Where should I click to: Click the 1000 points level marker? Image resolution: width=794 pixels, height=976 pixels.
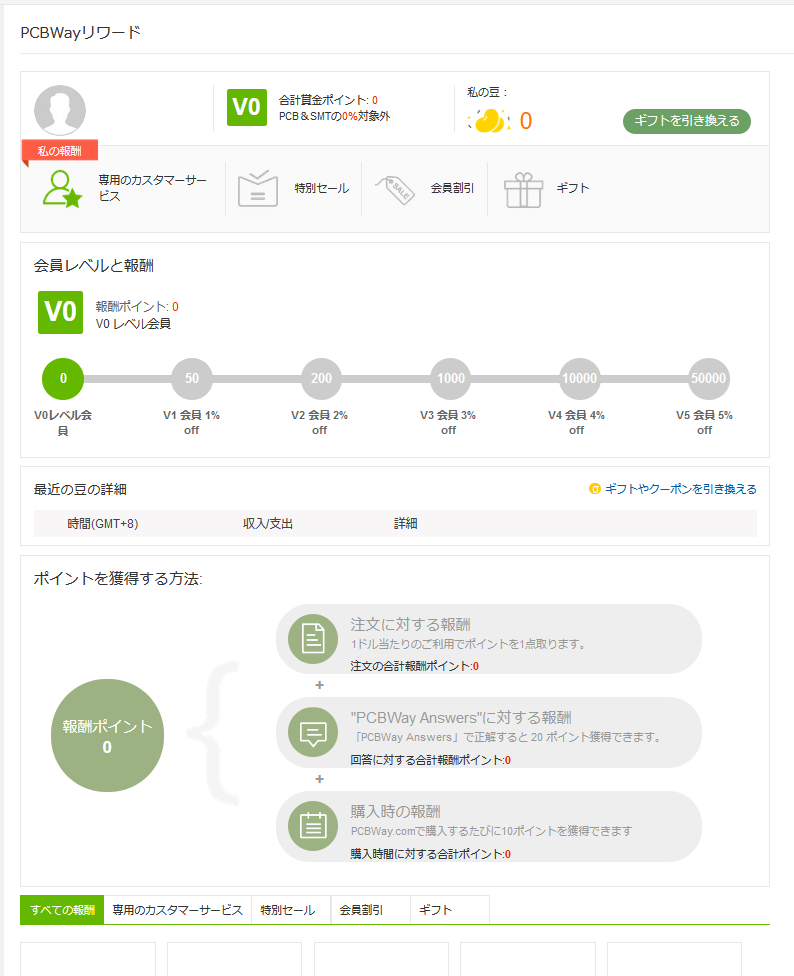pyautogui.click(x=451, y=378)
